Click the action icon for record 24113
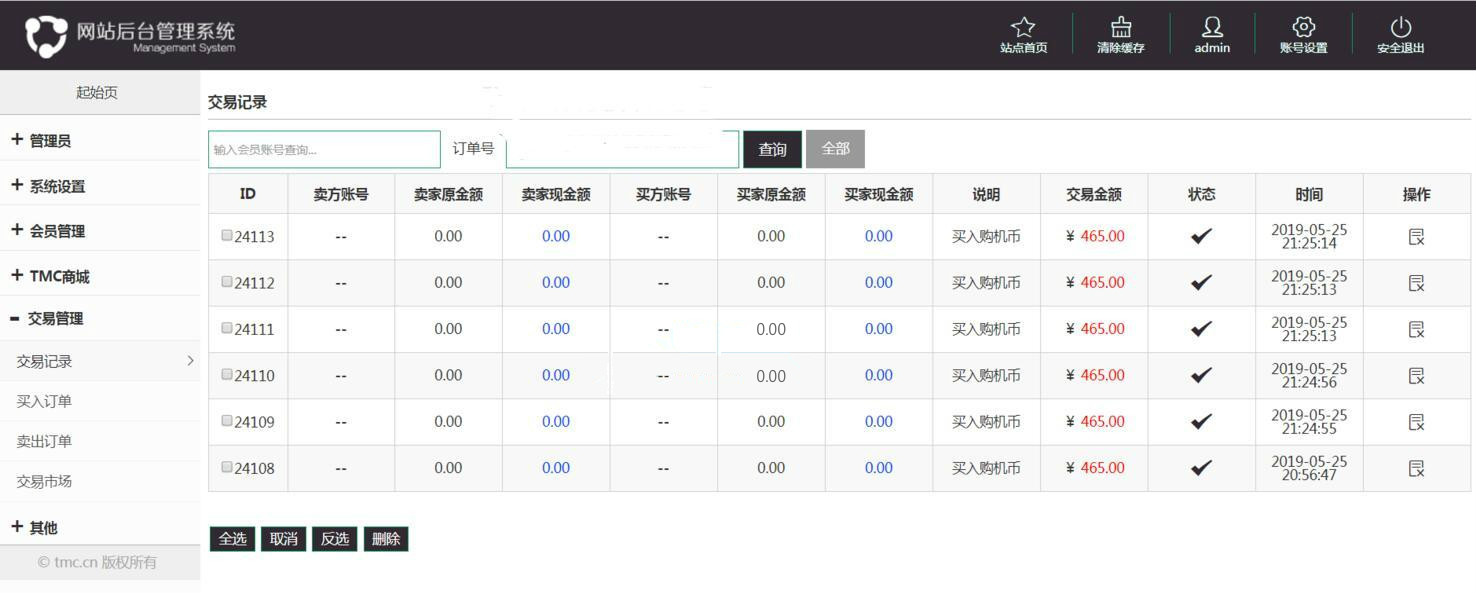The image size is (1476, 593). click(x=1416, y=237)
